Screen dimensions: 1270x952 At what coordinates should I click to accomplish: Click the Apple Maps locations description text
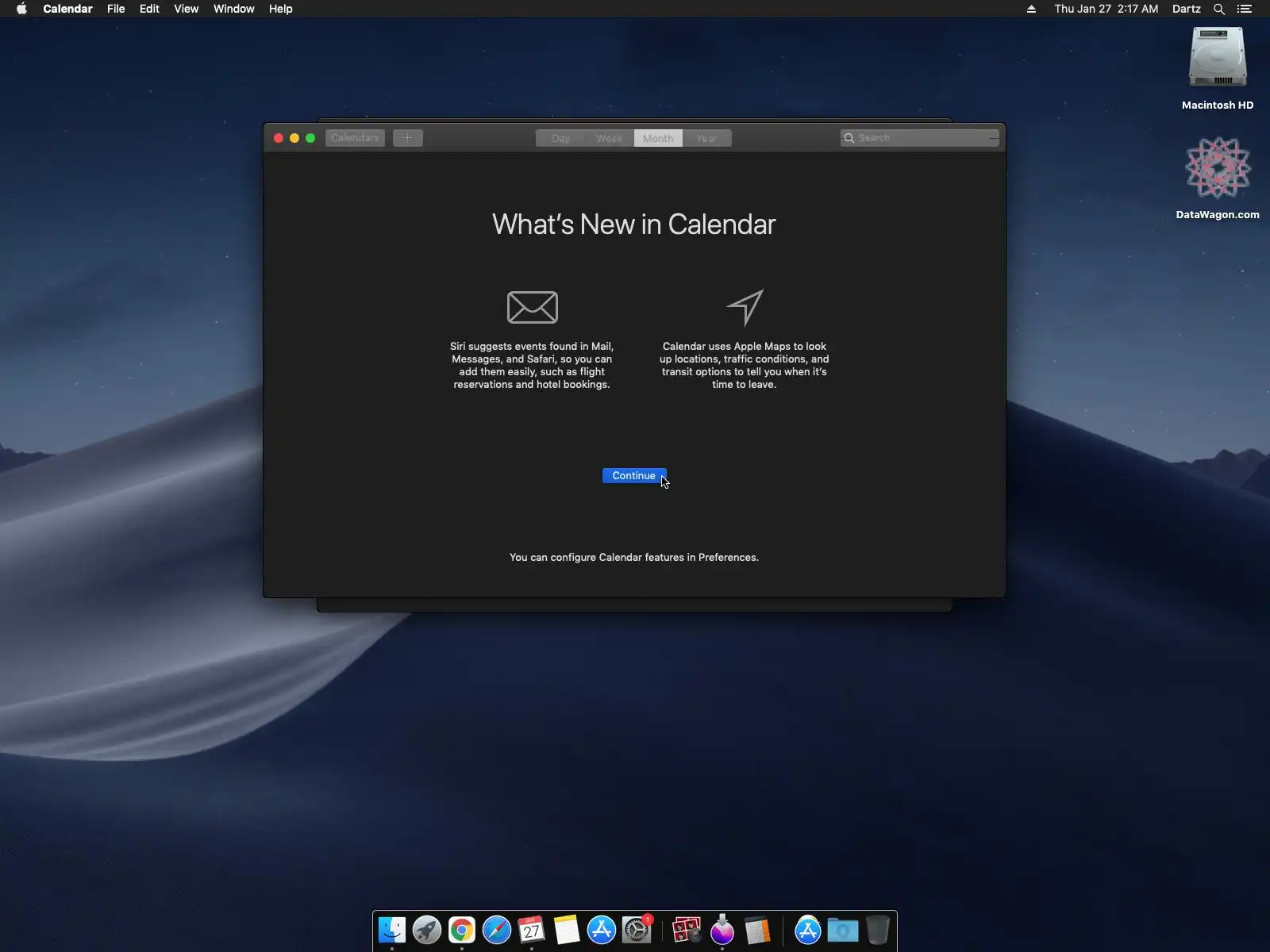[x=744, y=365]
